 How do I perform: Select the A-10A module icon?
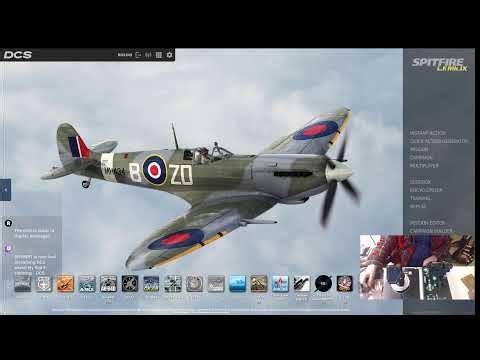[87, 284]
